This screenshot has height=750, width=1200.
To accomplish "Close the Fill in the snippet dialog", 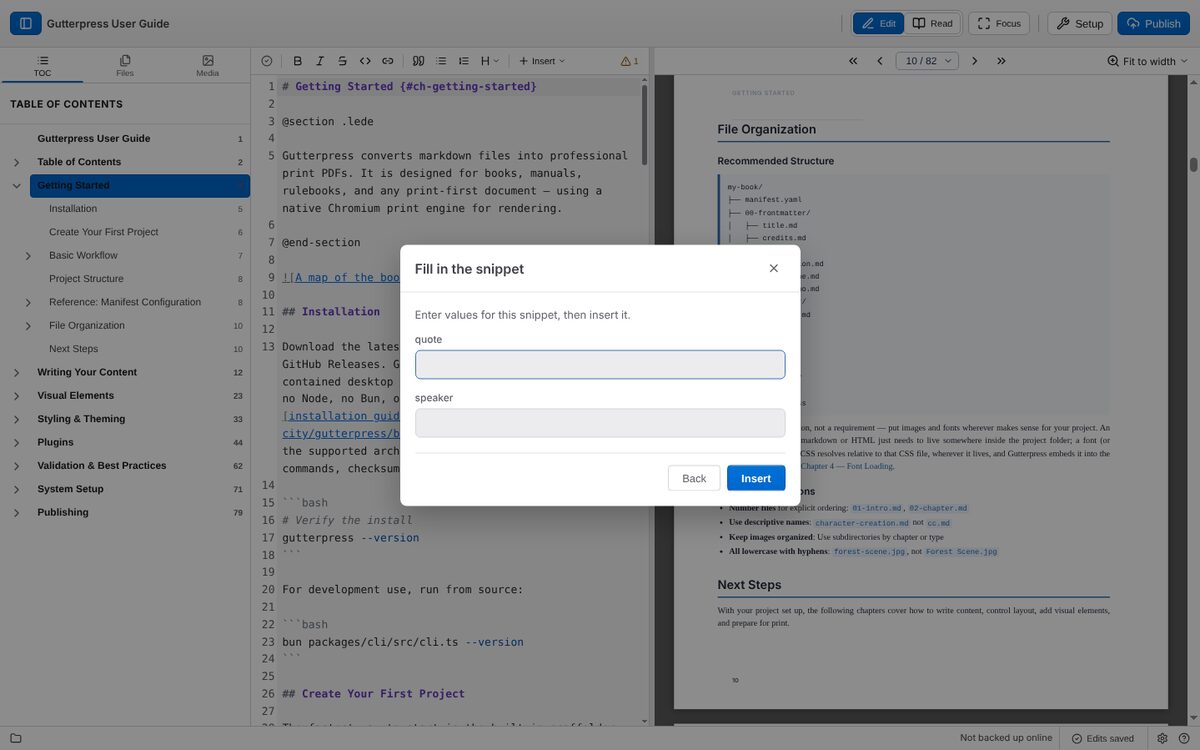I will 773,268.
